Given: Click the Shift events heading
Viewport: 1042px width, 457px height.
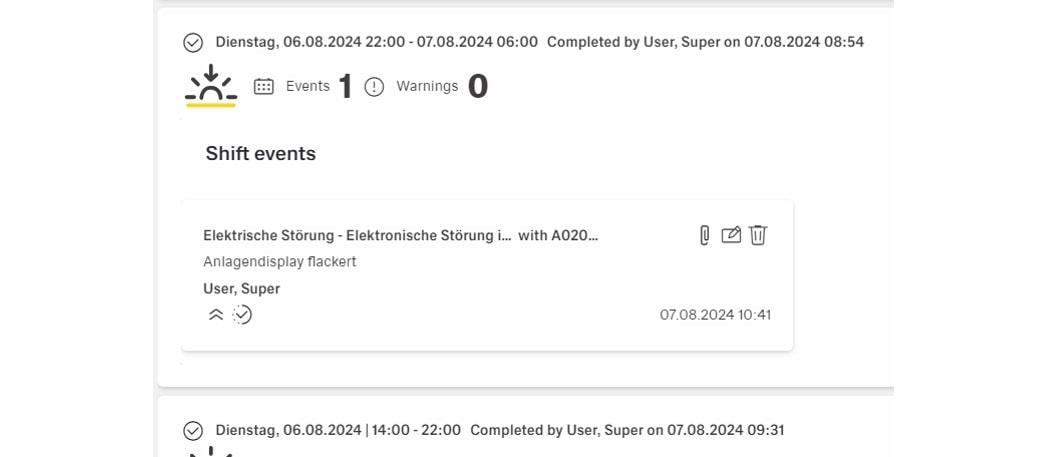Looking at the screenshot, I should coord(261,153).
